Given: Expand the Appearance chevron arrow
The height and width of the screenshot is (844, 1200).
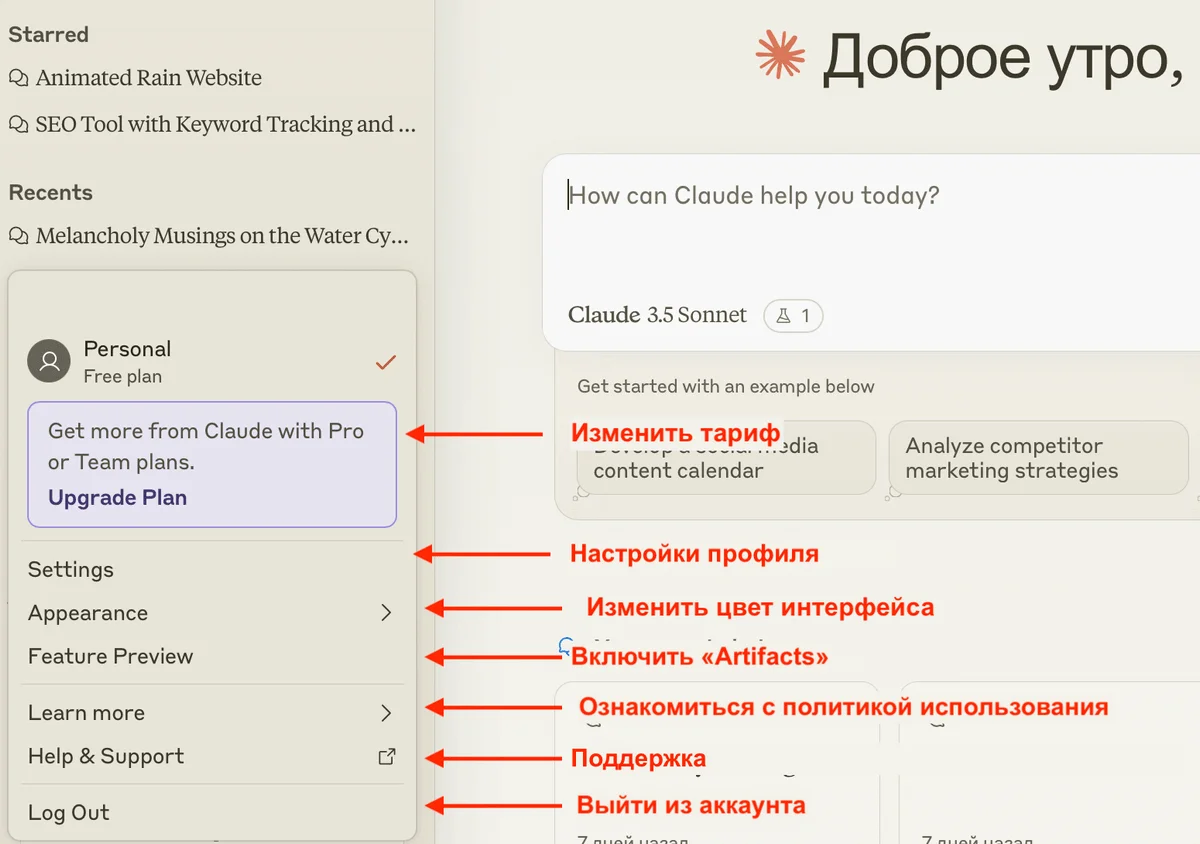Looking at the screenshot, I should click(386, 613).
